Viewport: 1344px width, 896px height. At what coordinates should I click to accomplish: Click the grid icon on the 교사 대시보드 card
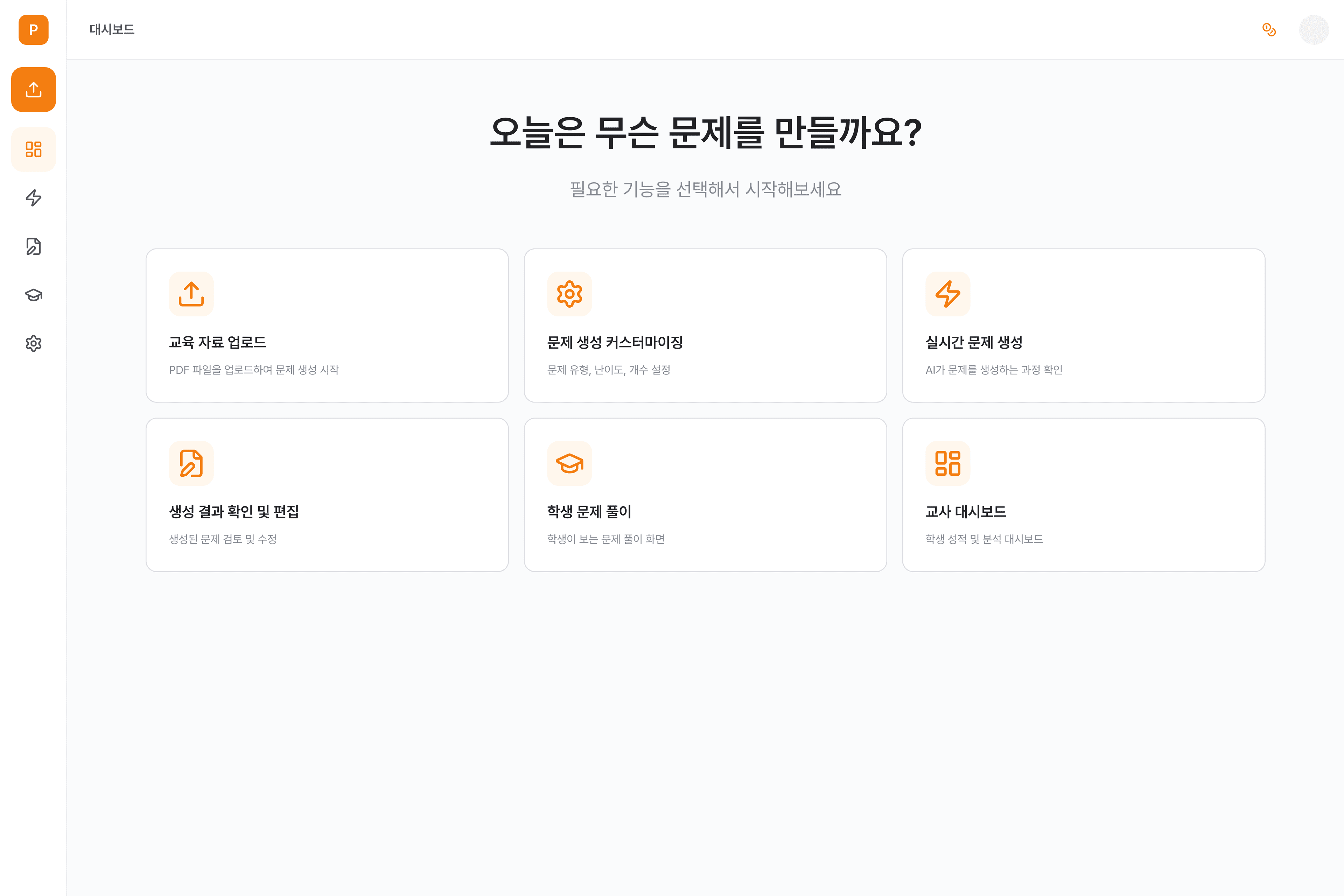[x=947, y=463]
